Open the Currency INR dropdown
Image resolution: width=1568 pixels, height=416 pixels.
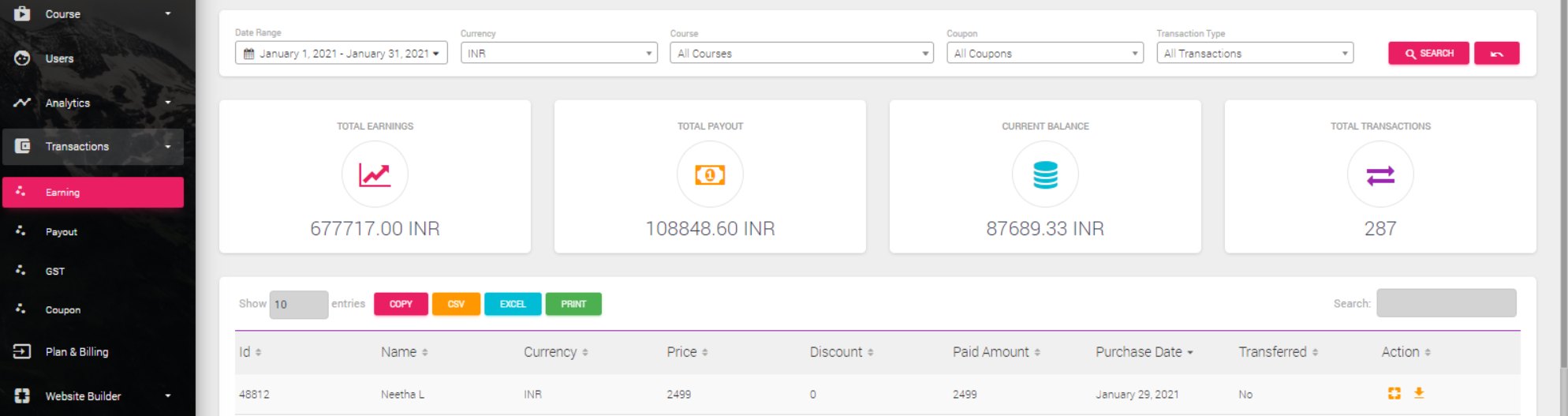[x=558, y=53]
